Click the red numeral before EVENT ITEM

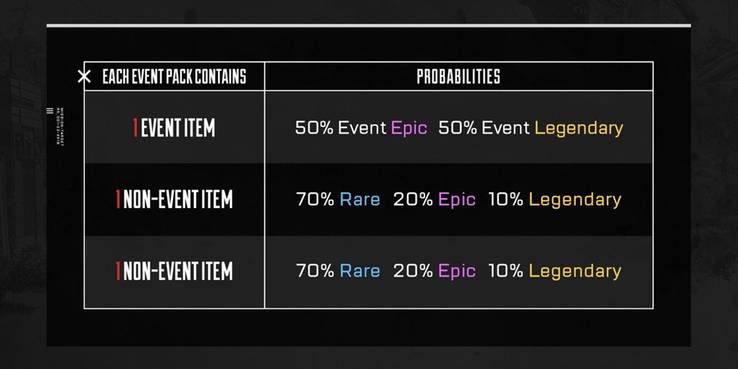[x=135, y=128]
